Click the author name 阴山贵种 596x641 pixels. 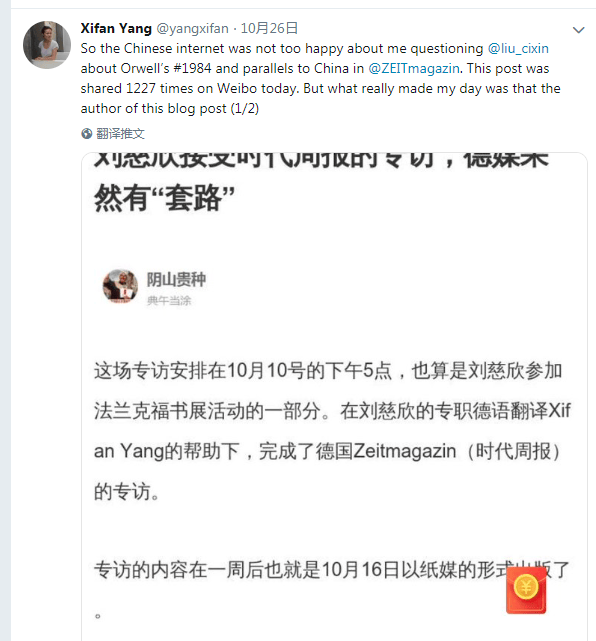point(176,280)
